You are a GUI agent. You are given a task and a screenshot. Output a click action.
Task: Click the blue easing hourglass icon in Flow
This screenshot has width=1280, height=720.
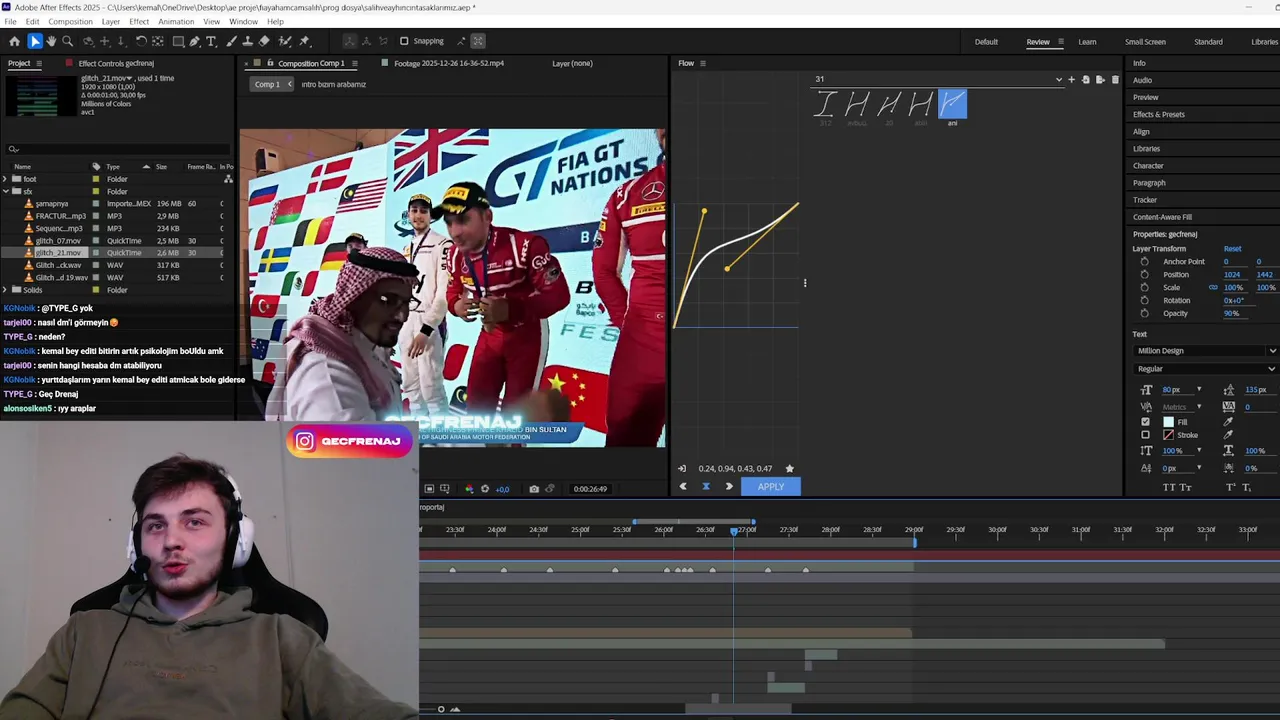pos(706,486)
